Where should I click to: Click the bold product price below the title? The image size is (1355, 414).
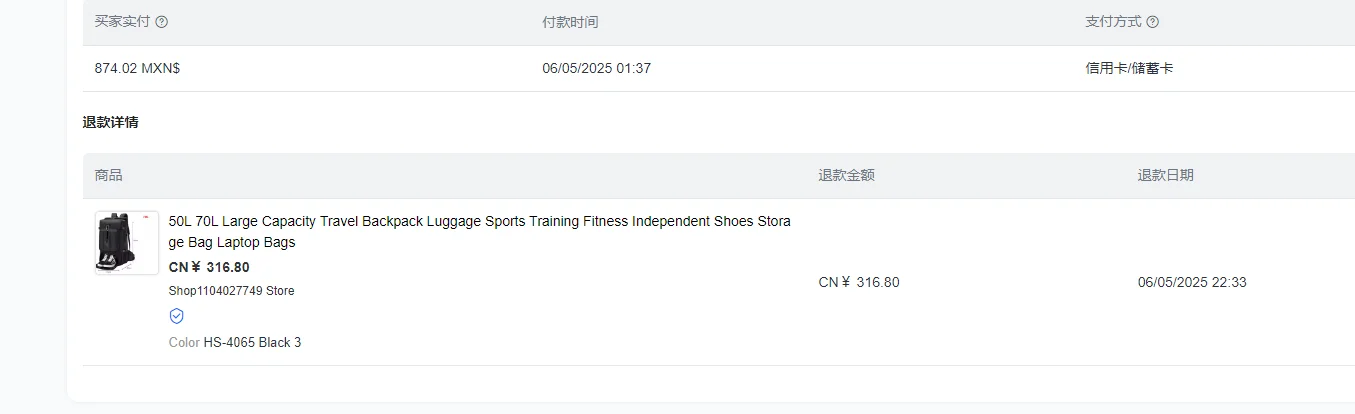coord(209,267)
